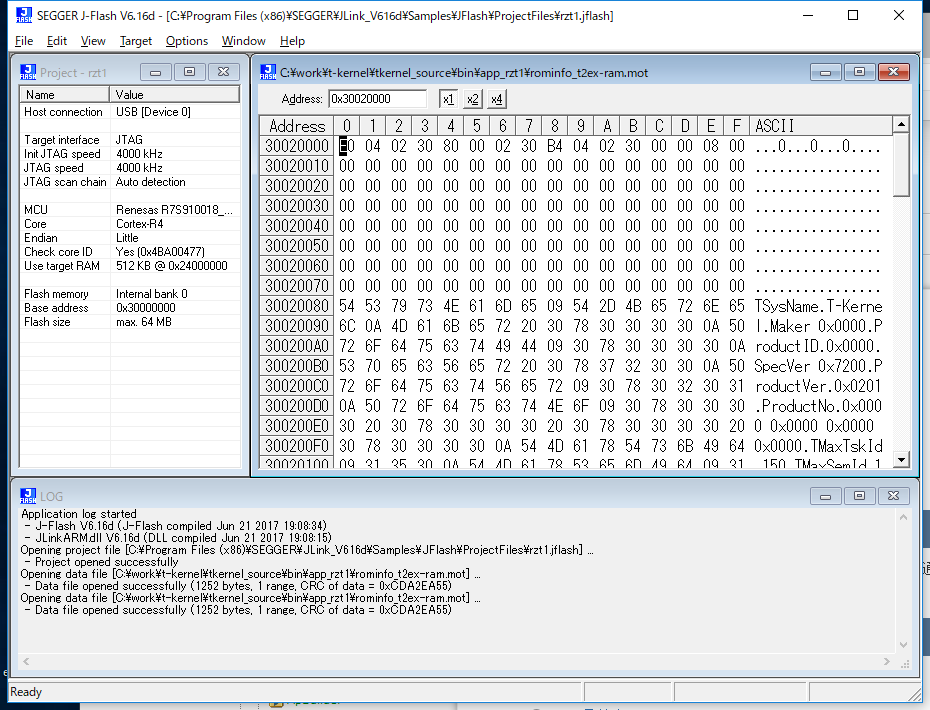Set word width with x2 button

(473, 99)
